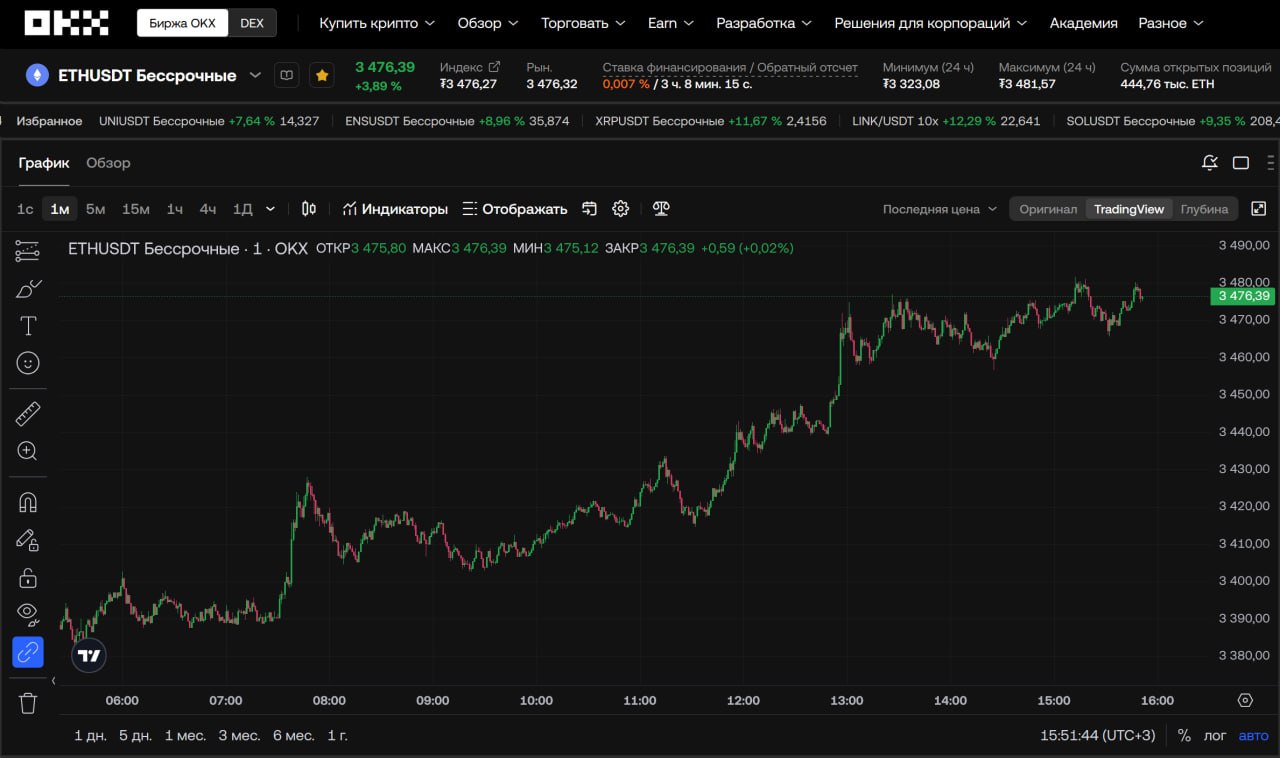Open the Индикаторы indicators menu
Image resolution: width=1280 pixels, height=758 pixels.
point(395,209)
